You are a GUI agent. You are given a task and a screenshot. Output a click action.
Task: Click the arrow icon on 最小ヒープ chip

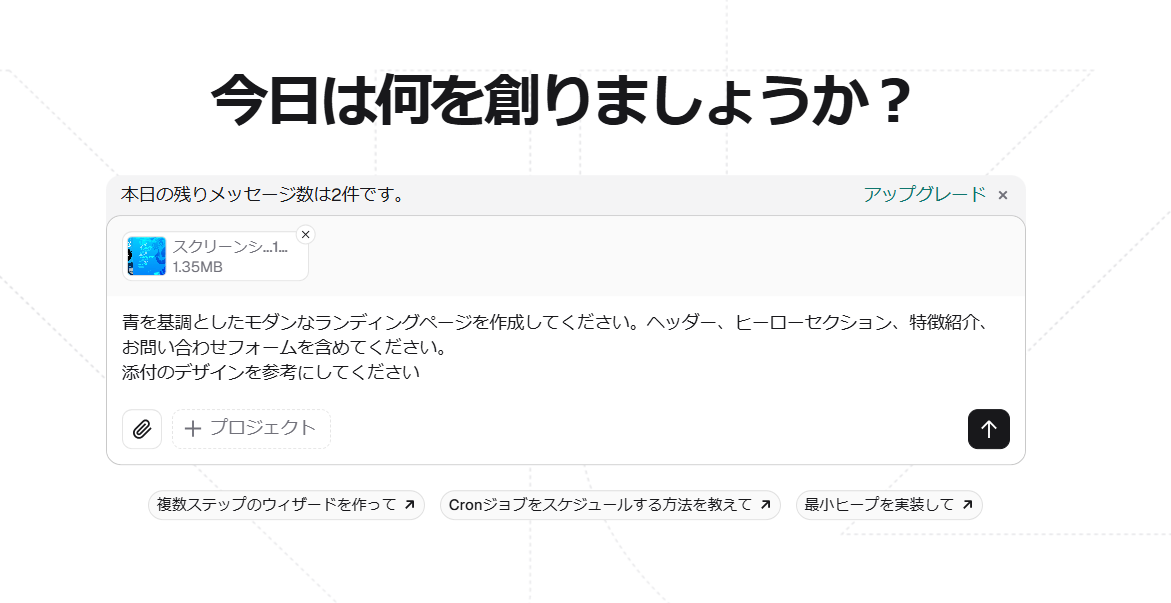click(x=967, y=505)
